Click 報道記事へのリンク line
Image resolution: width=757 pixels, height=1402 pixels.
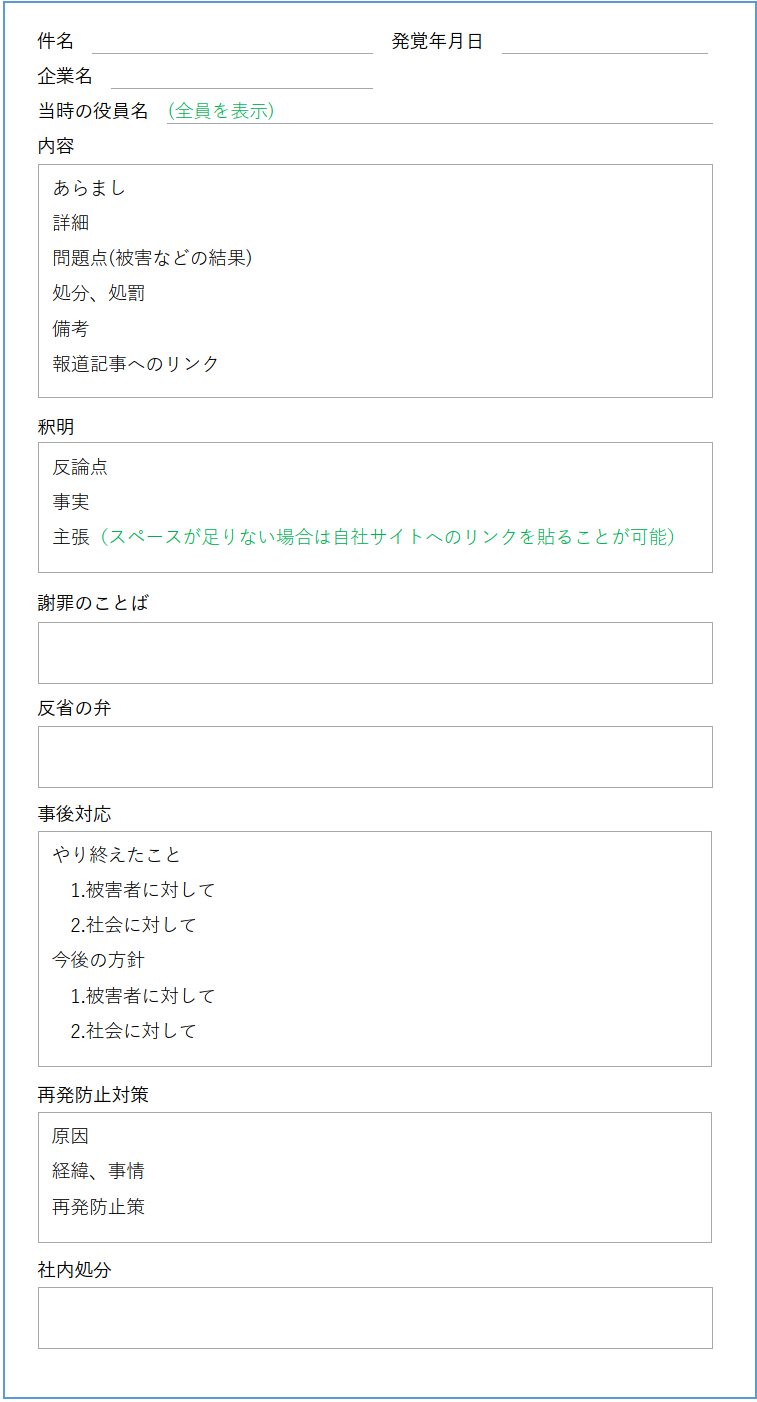coord(136,364)
